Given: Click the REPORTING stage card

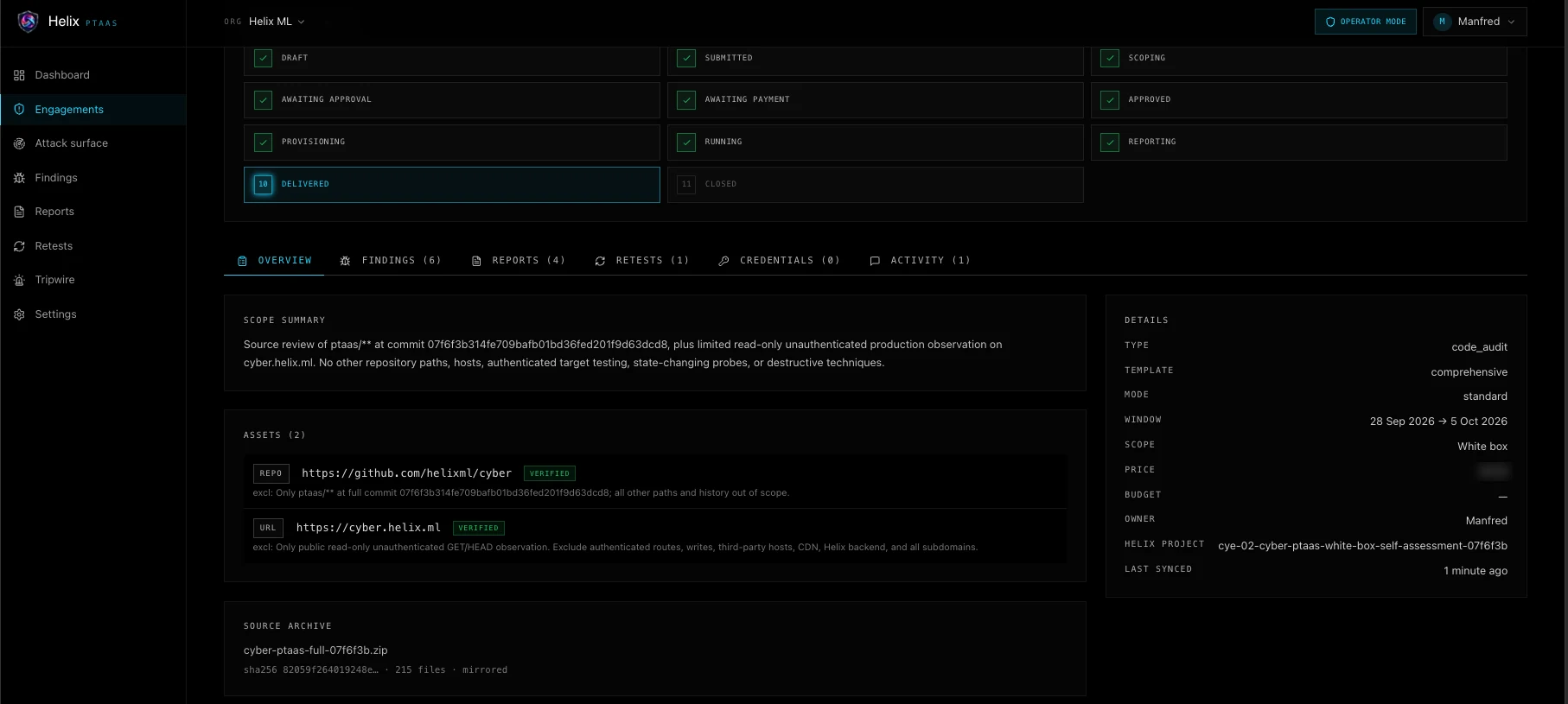Looking at the screenshot, I should 1299,143.
